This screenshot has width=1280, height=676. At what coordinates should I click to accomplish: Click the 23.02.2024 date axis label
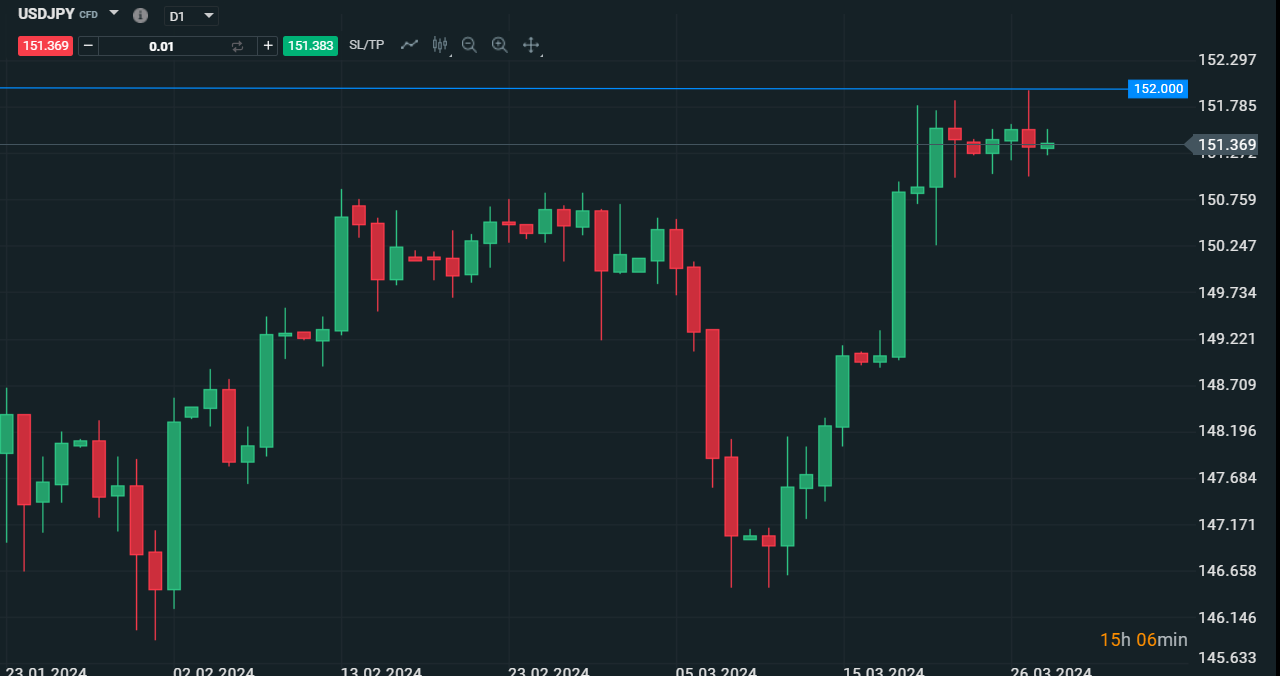click(x=549, y=670)
